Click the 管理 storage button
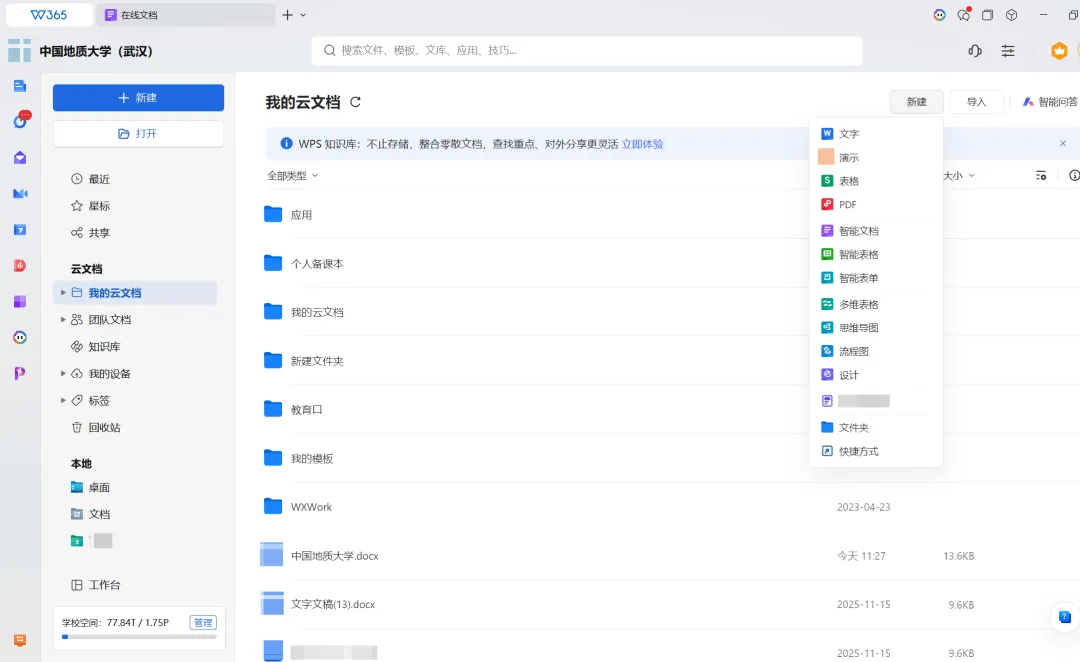 [203, 623]
